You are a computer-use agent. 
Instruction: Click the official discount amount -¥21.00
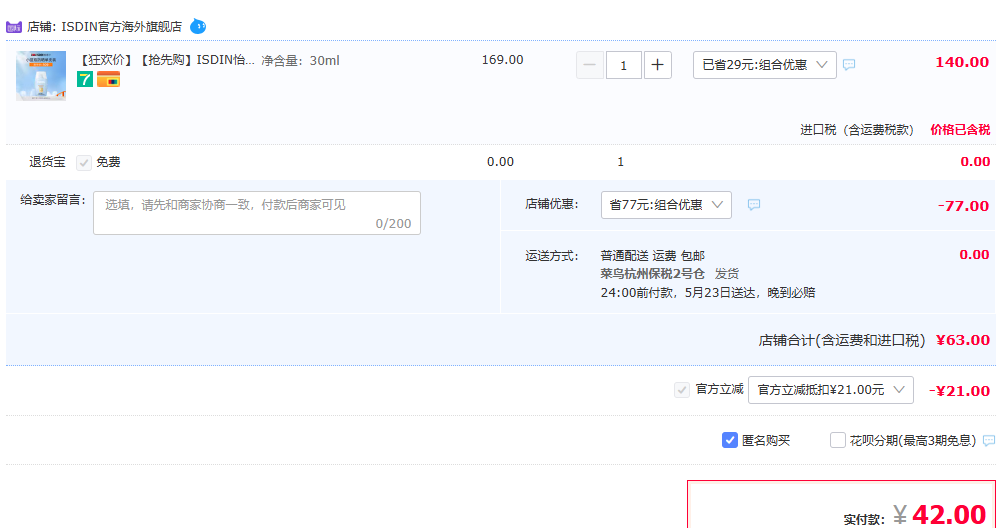pos(959,391)
